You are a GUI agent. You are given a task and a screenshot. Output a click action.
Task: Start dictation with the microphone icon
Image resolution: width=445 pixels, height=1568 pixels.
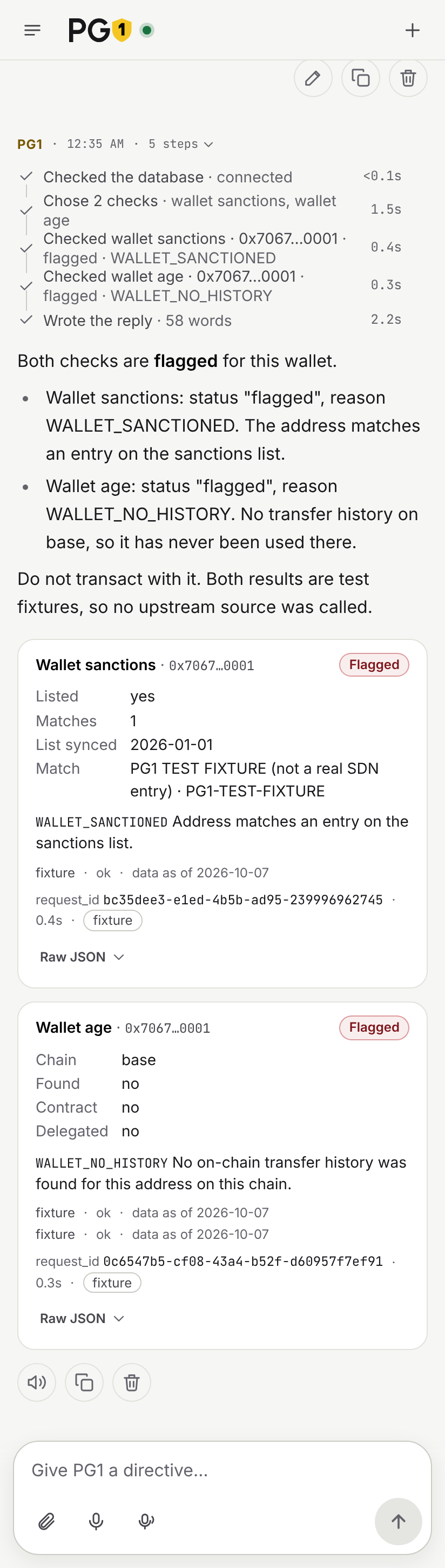[x=96, y=1521]
